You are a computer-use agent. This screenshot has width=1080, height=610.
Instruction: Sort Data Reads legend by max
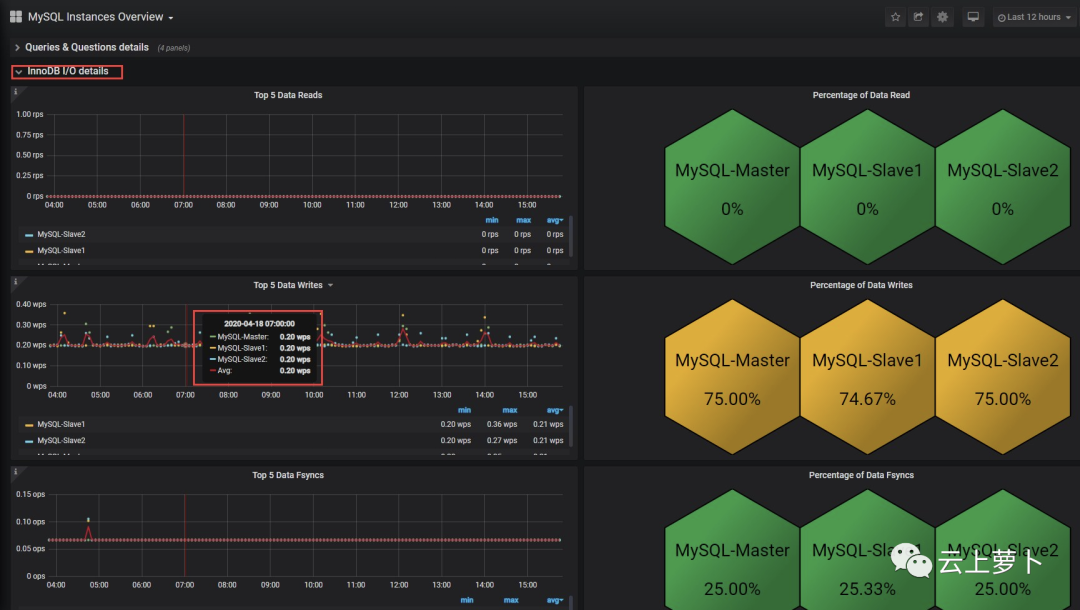523,220
